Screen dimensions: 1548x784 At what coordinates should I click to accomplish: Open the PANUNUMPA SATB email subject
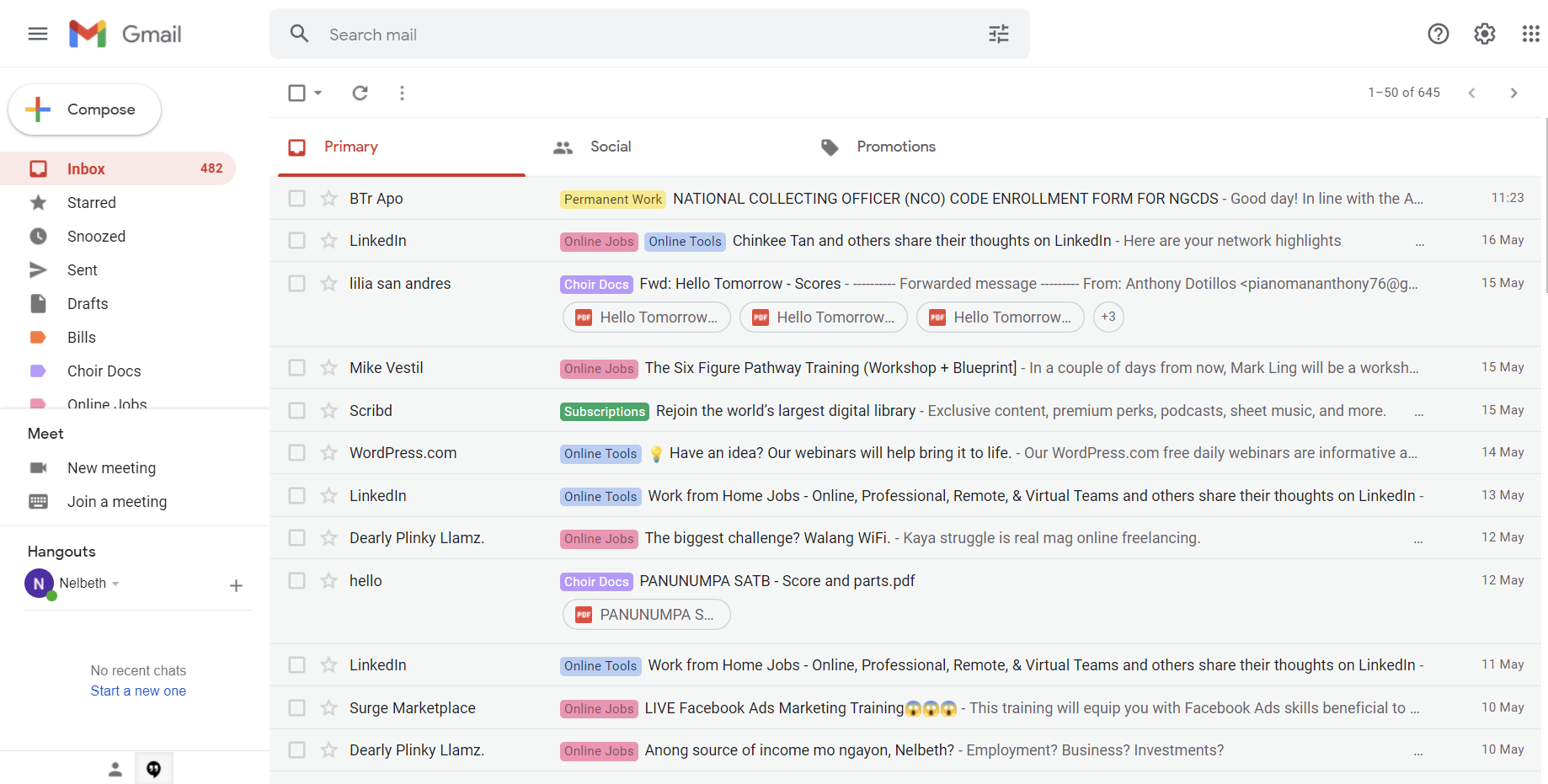point(777,580)
